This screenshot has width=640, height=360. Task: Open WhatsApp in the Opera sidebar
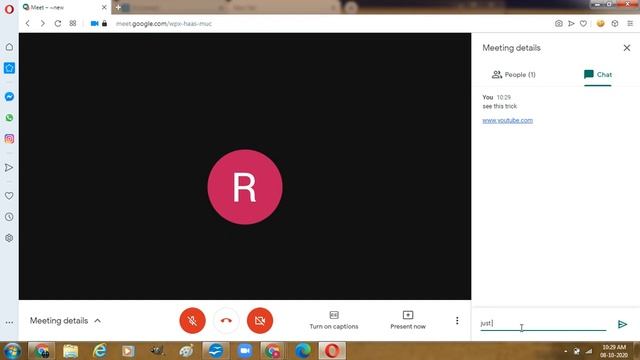pos(9,118)
